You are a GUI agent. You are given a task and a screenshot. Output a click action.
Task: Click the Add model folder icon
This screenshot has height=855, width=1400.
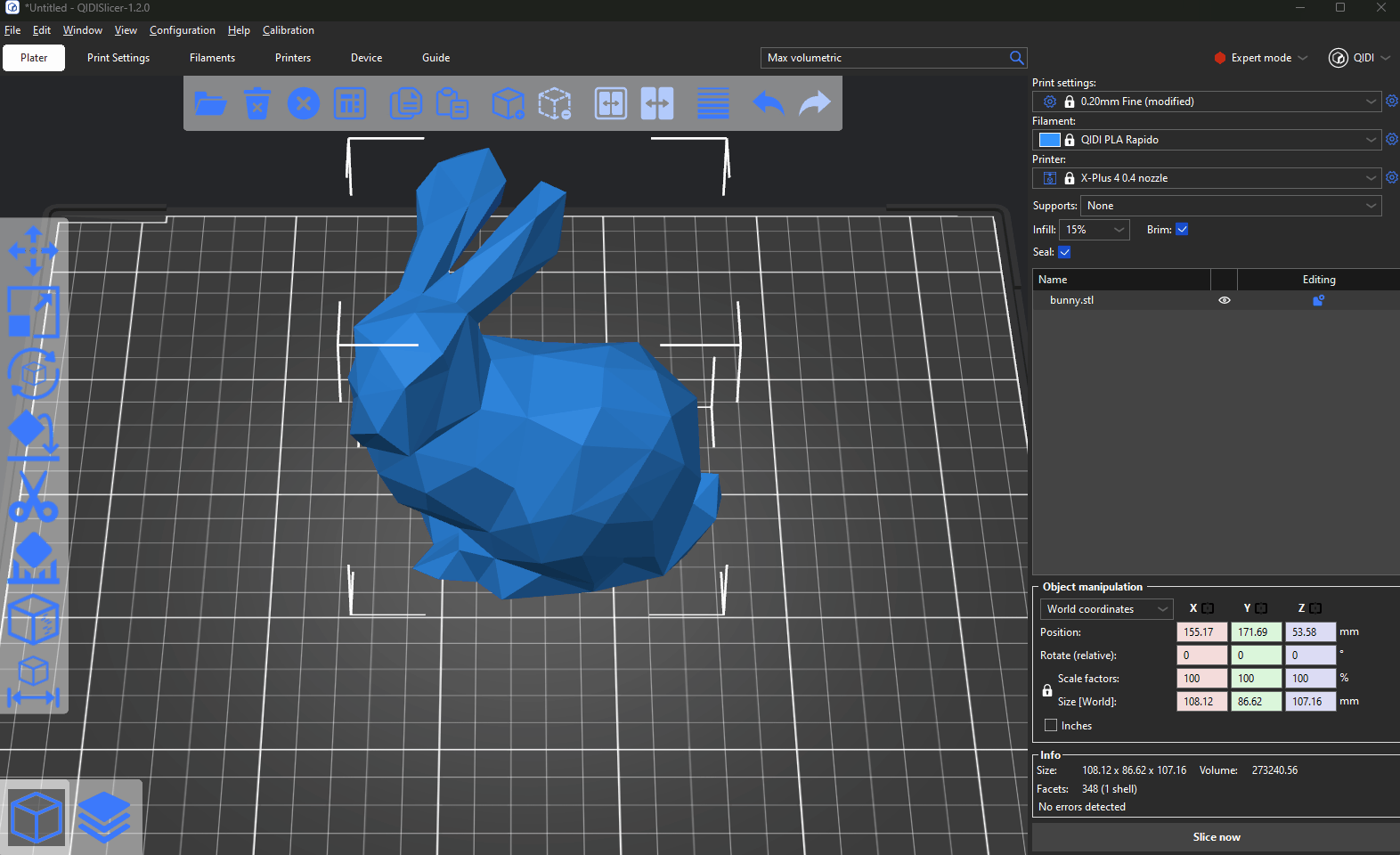coord(210,103)
